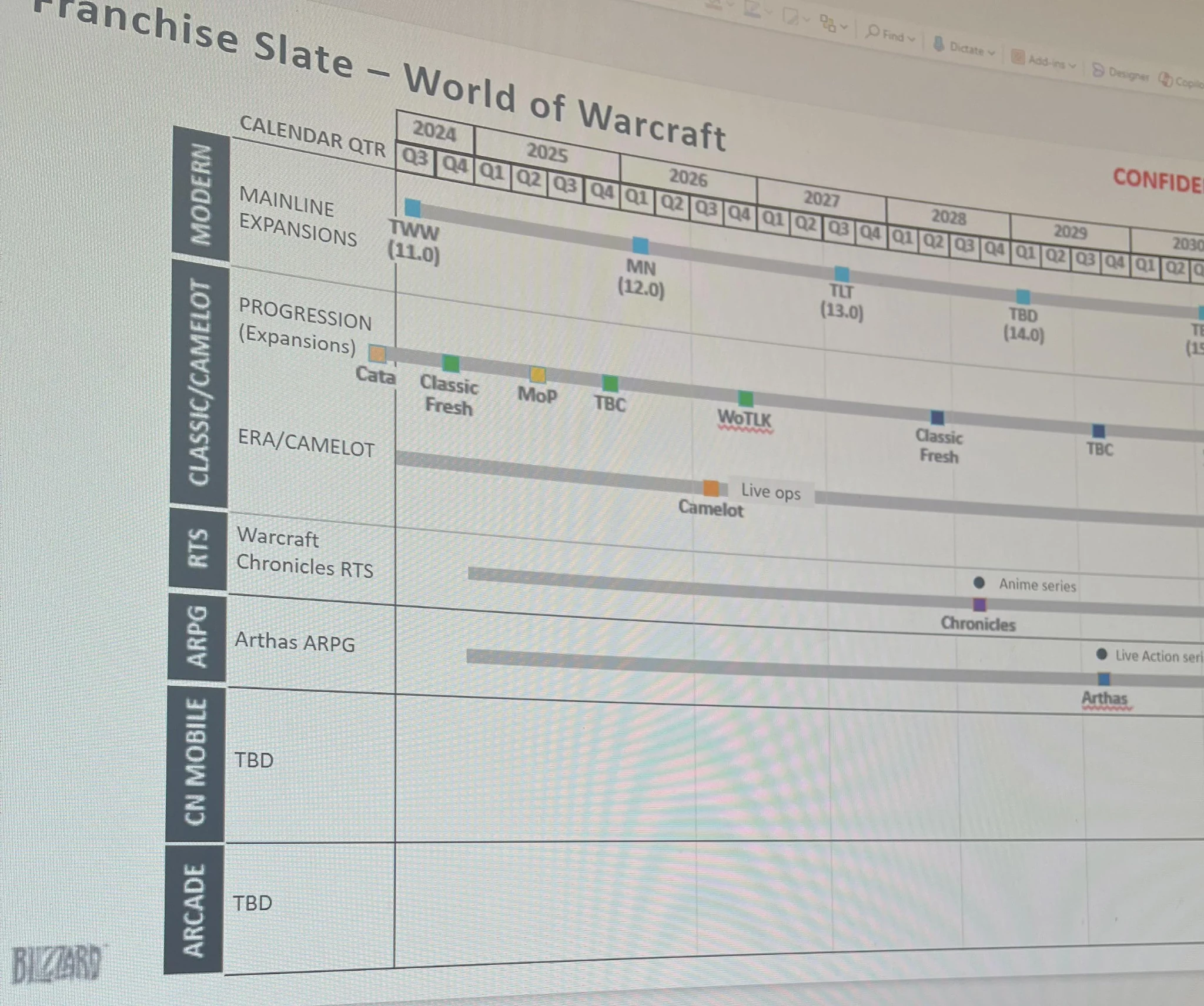Viewport: 1204px width, 1006px height.
Task: Select the blue TLT (13.0) marker square
Action: [x=842, y=274]
